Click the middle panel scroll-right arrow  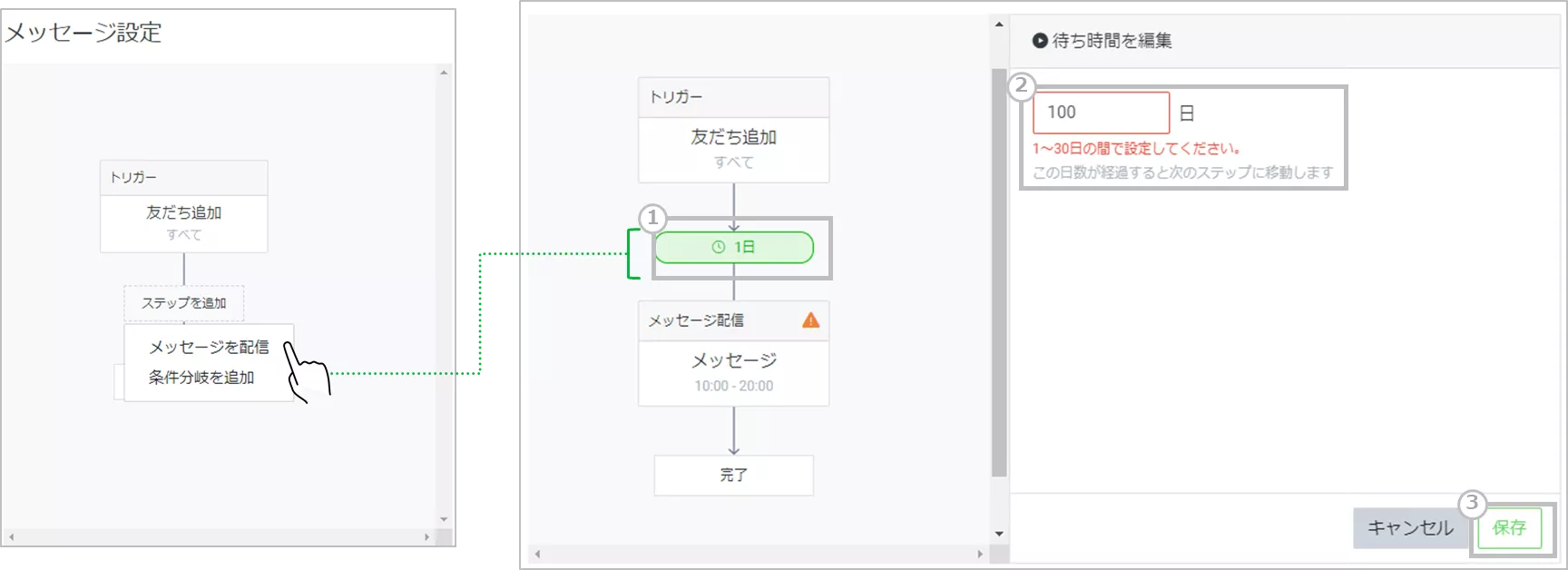point(979,554)
